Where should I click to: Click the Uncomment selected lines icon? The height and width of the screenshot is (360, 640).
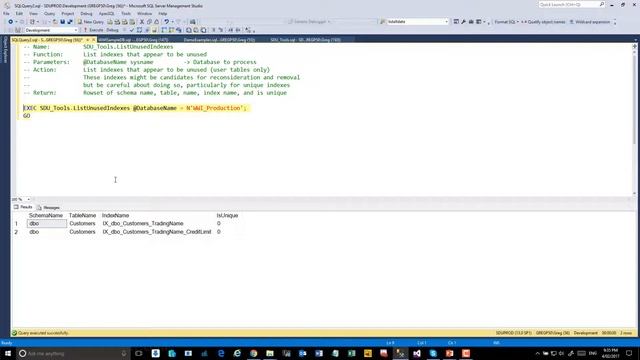pos(220,30)
